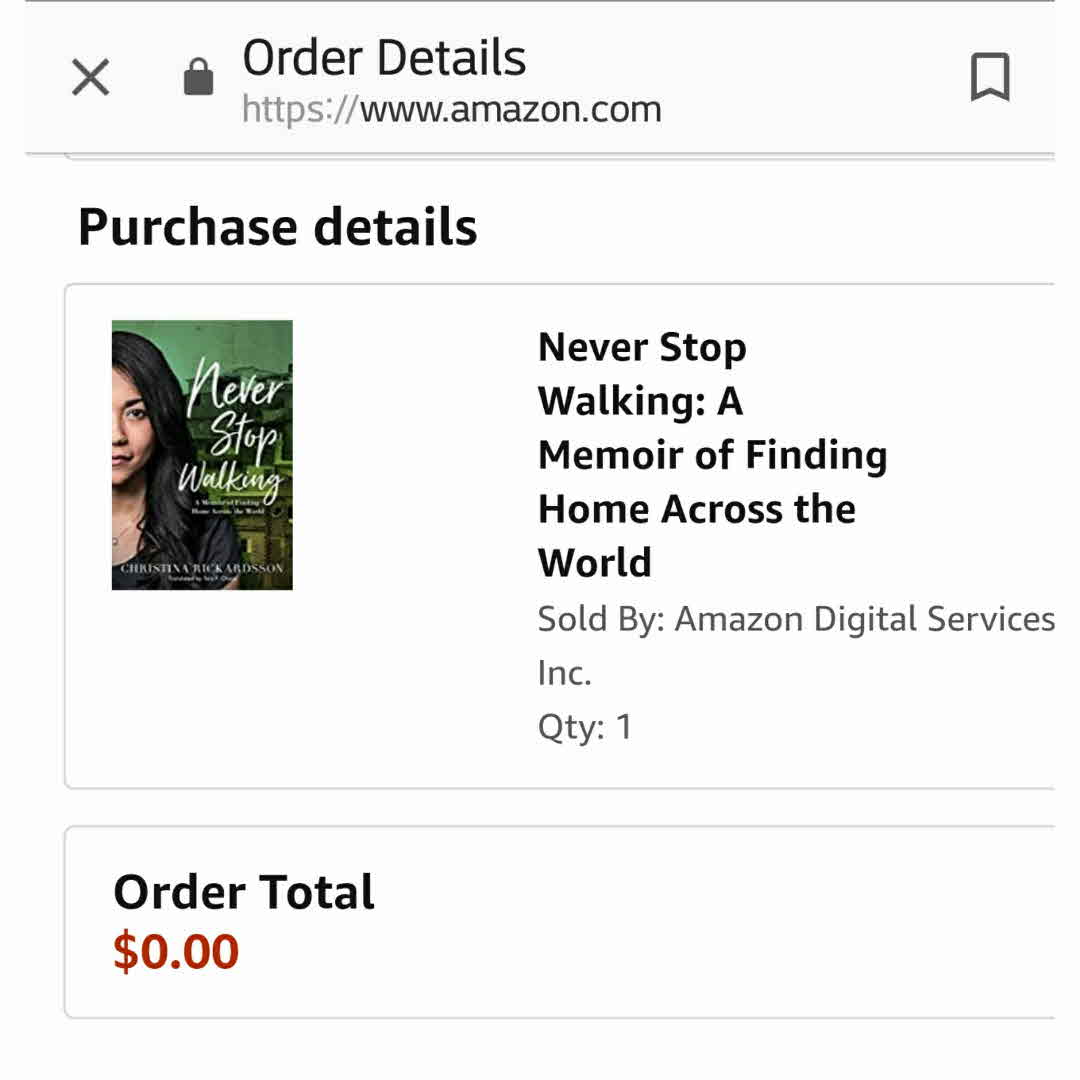The width and height of the screenshot is (1080, 1080).
Task: Tap the padlock site security icon
Action: (198, 77)
